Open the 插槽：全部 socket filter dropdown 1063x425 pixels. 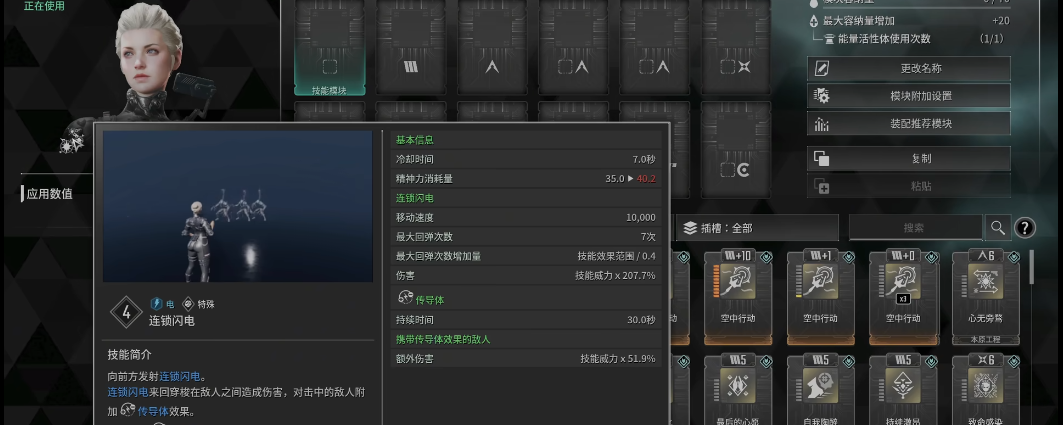[757, 228]
